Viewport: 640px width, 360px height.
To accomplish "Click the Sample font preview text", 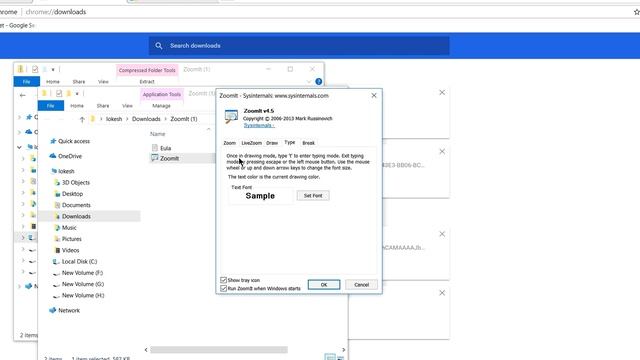I will coord(260,196).
